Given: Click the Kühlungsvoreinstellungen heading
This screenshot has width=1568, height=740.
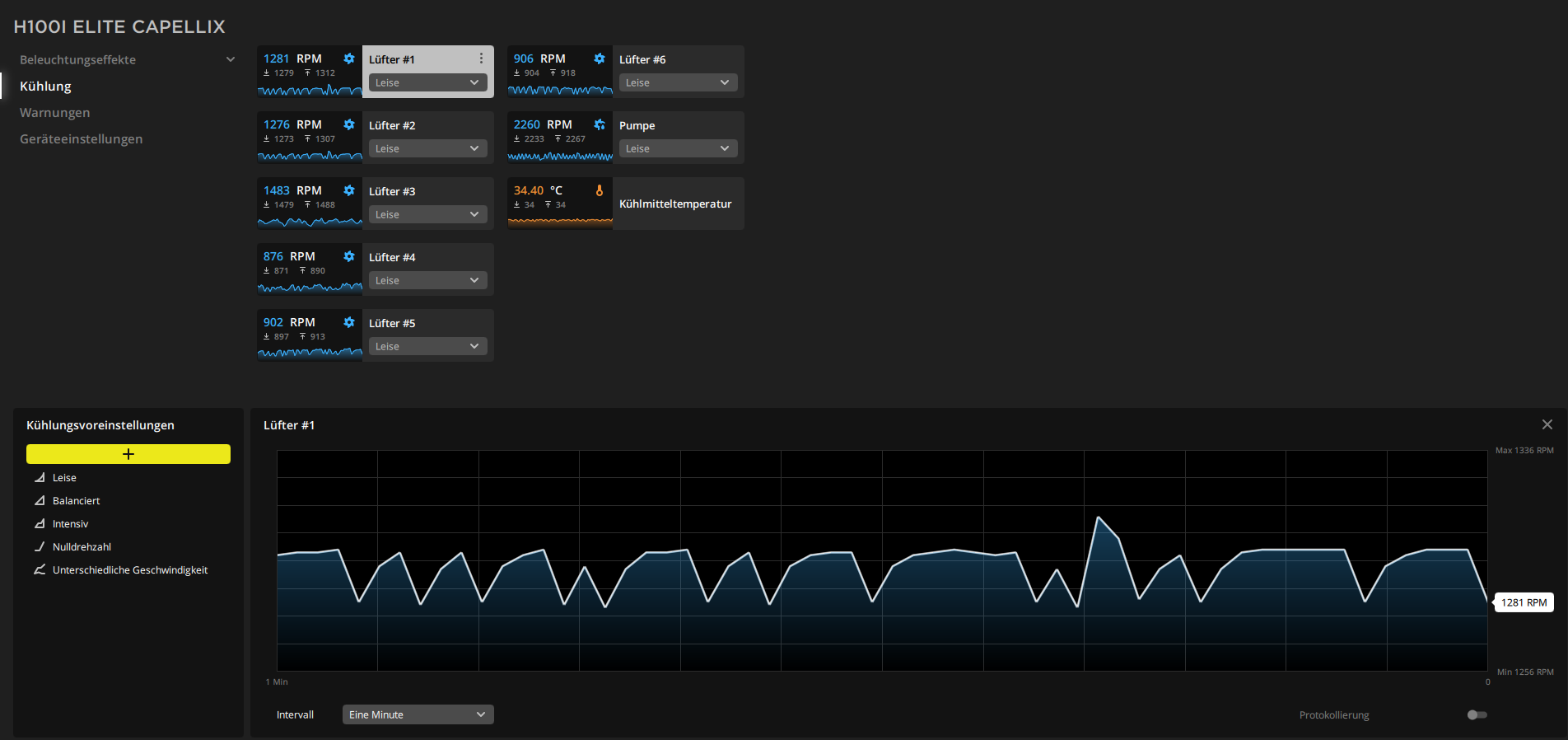Looking at the screenshot, I should tap(100, 425).
